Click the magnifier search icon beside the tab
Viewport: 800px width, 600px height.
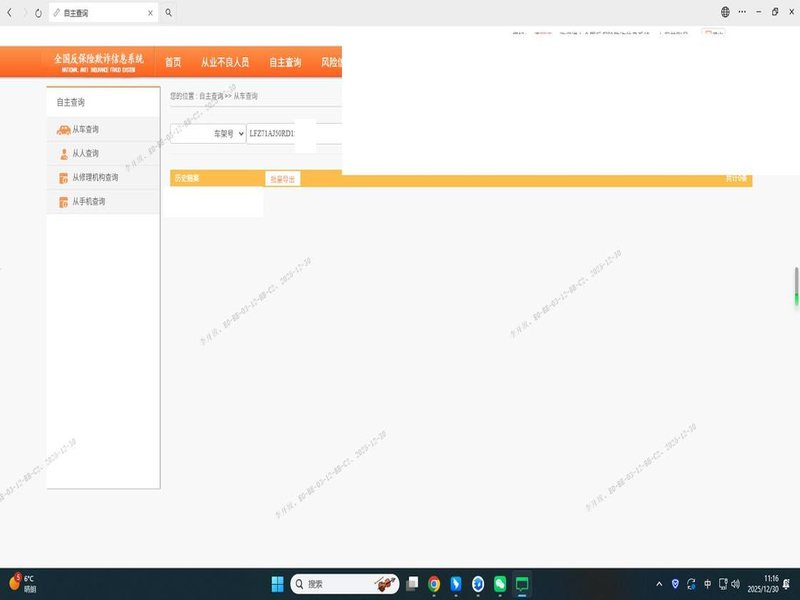coord(168,12)
